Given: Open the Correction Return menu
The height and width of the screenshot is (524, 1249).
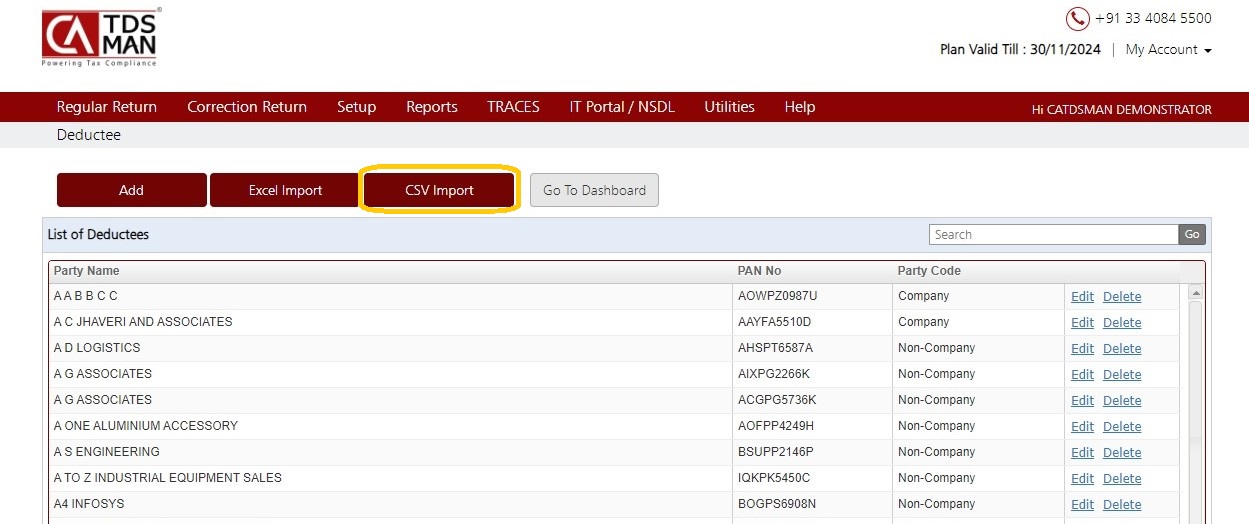Looking at the screenshot, I should (x=247, y=107).
